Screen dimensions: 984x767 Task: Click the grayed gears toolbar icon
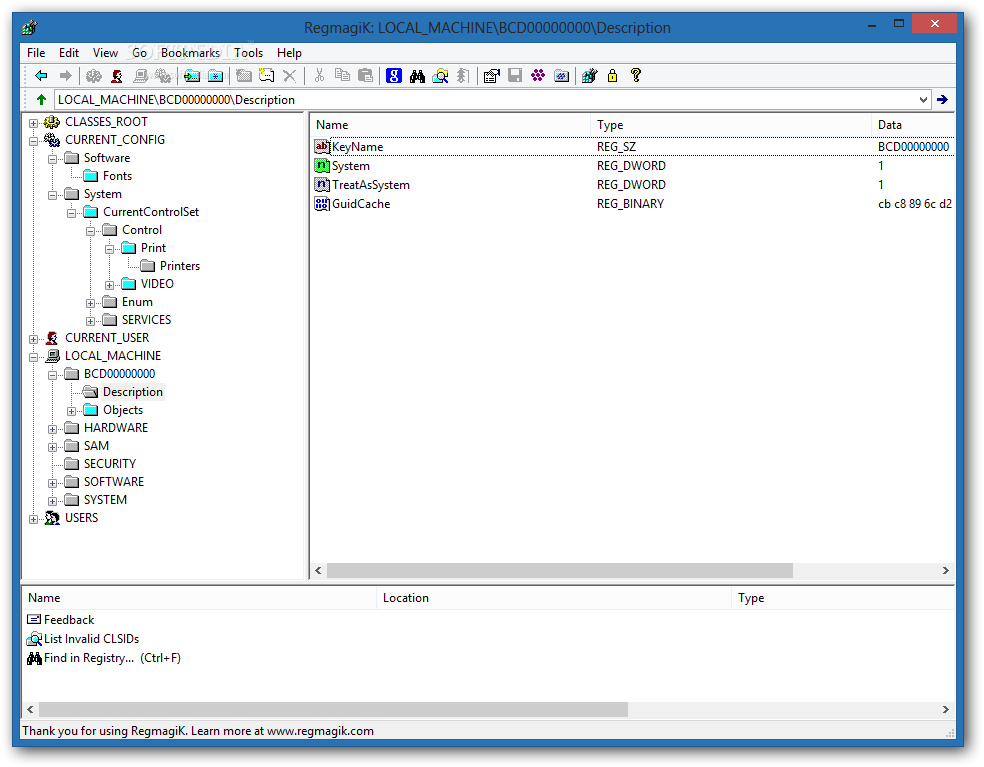[164, 76]
